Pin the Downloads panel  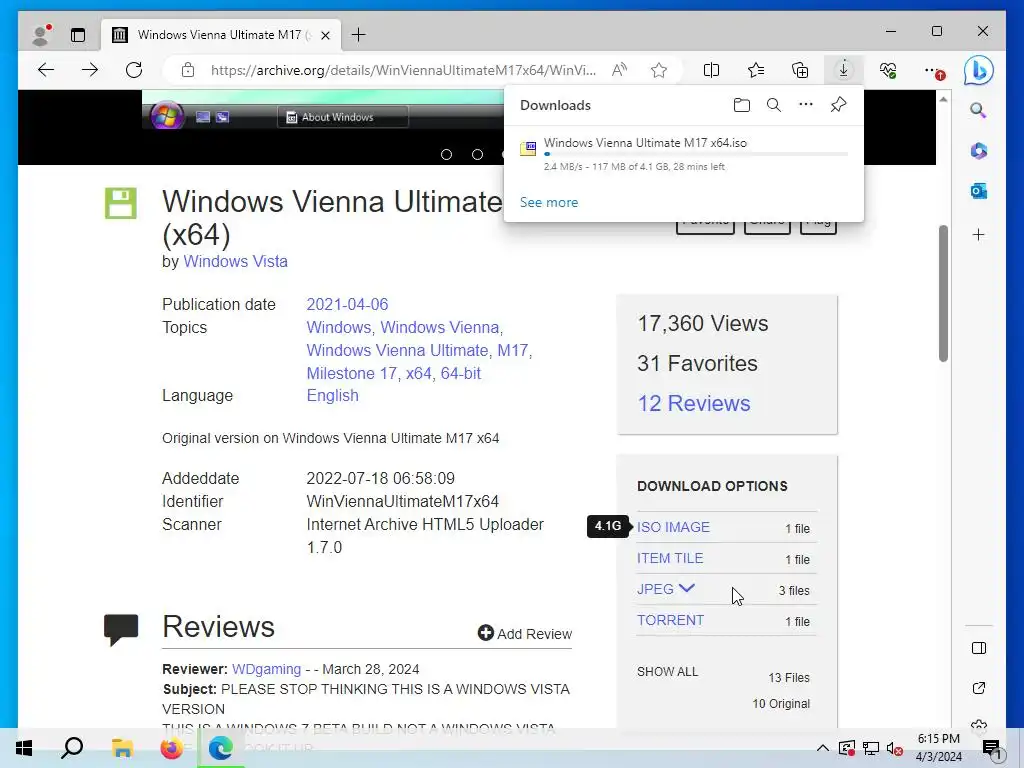(839, 104)
